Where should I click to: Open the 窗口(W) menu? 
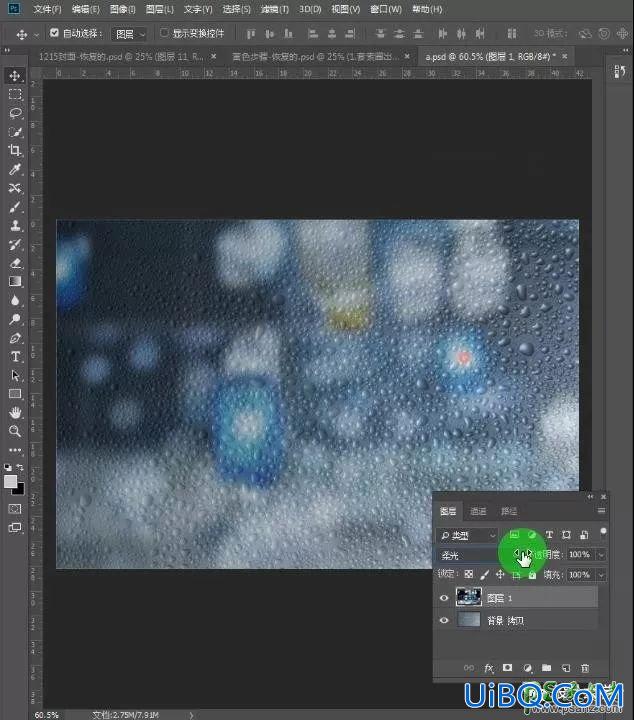386,9
